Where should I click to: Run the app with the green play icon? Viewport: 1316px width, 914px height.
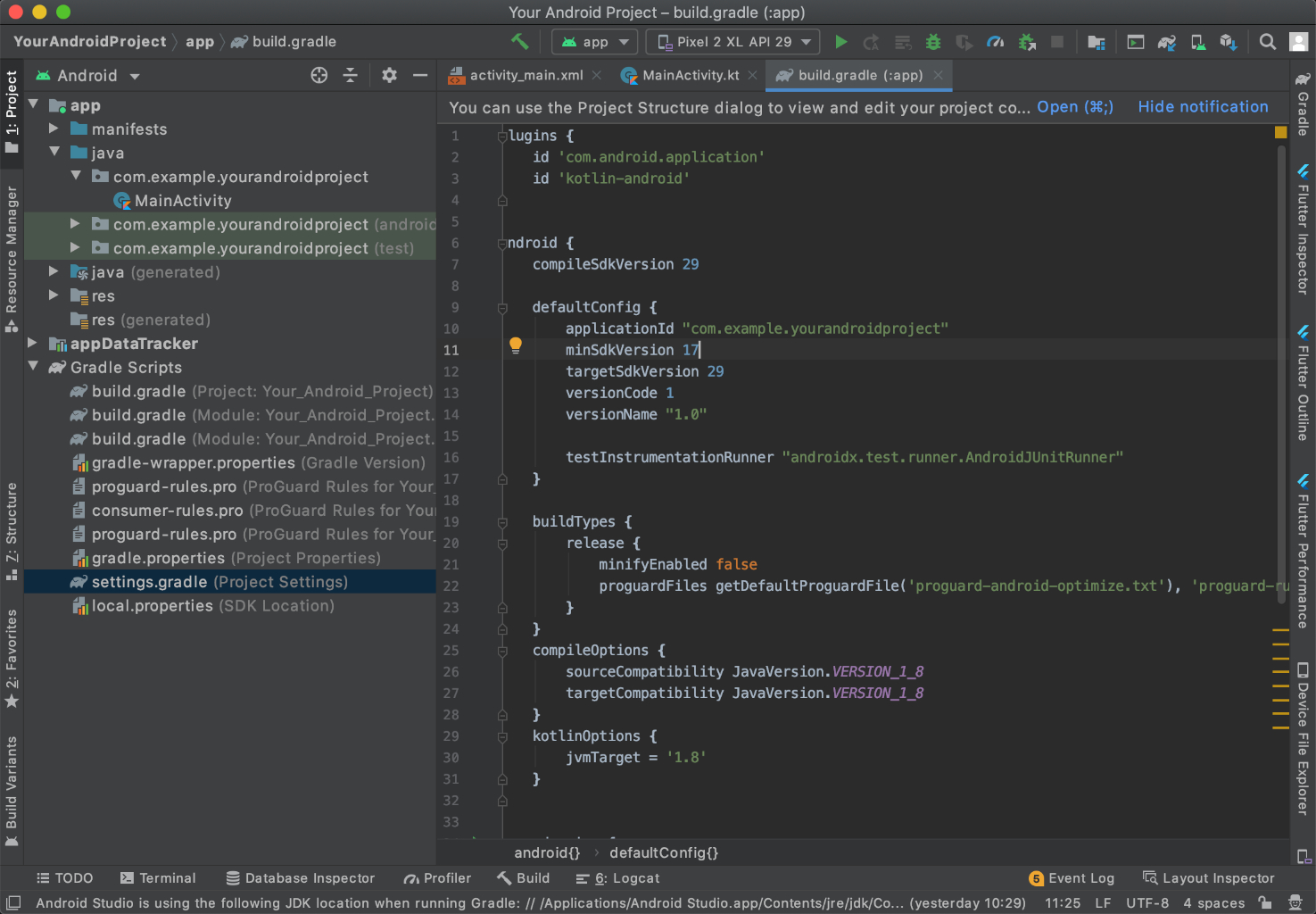(840, 42)
